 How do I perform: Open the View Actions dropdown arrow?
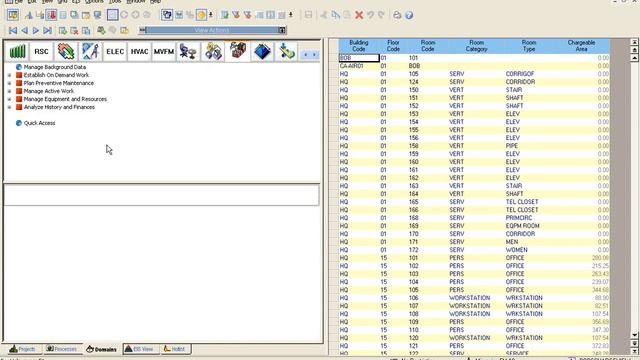pos(282,30)
